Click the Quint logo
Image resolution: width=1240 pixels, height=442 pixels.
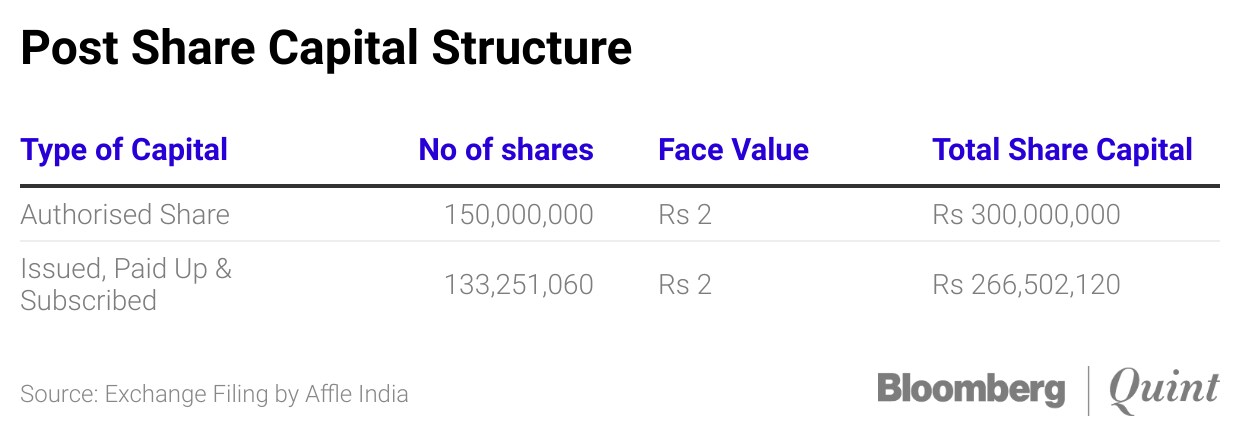[x=1165, y=389]
